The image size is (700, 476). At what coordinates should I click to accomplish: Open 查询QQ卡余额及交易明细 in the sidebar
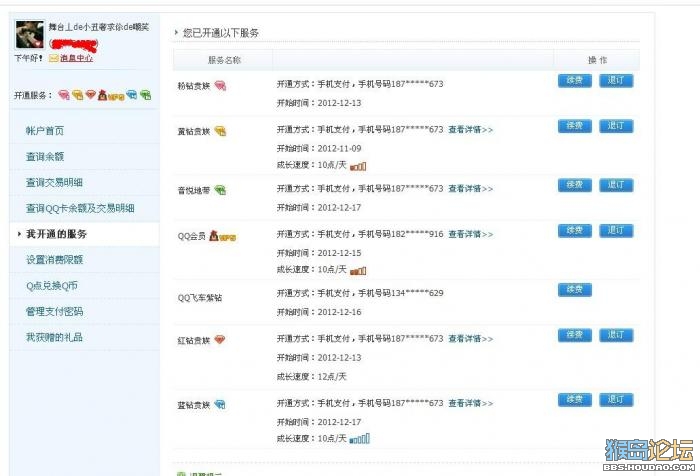[80, 209]
